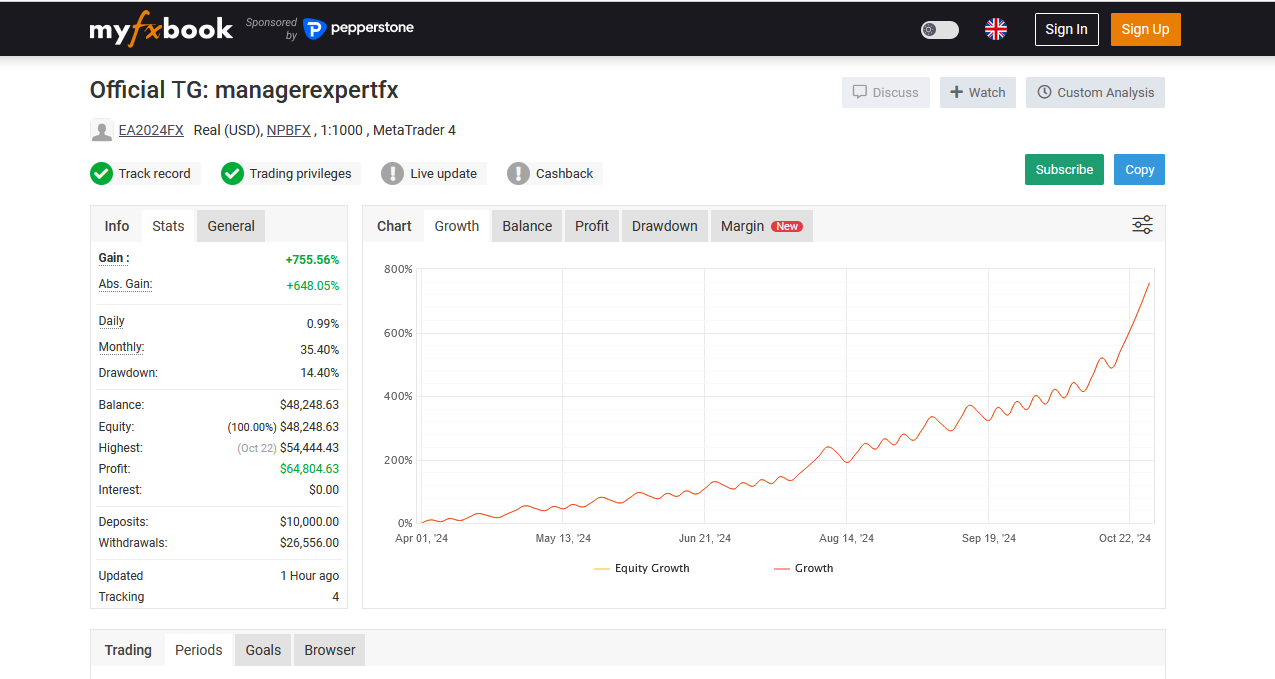
Task: Toggle Equity Growth legend series
Action: pos(642,568)
